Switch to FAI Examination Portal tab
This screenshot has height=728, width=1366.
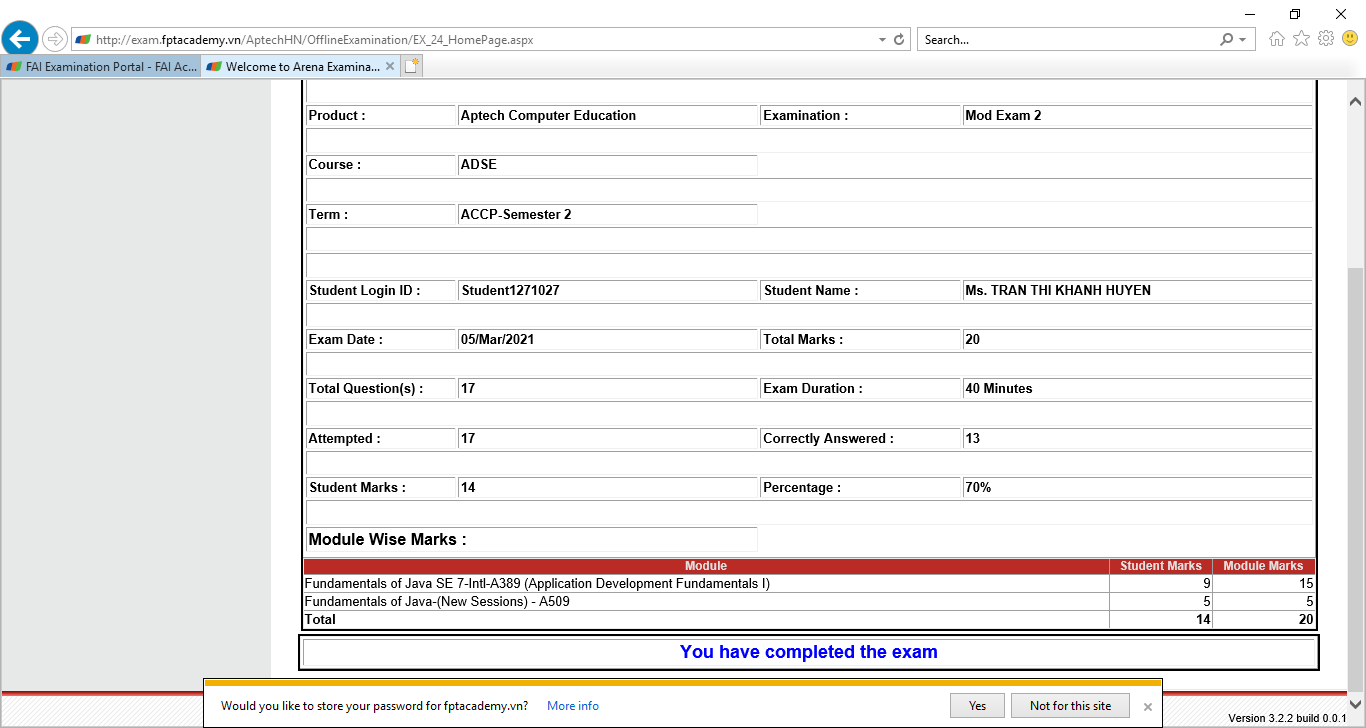[101, 67]
